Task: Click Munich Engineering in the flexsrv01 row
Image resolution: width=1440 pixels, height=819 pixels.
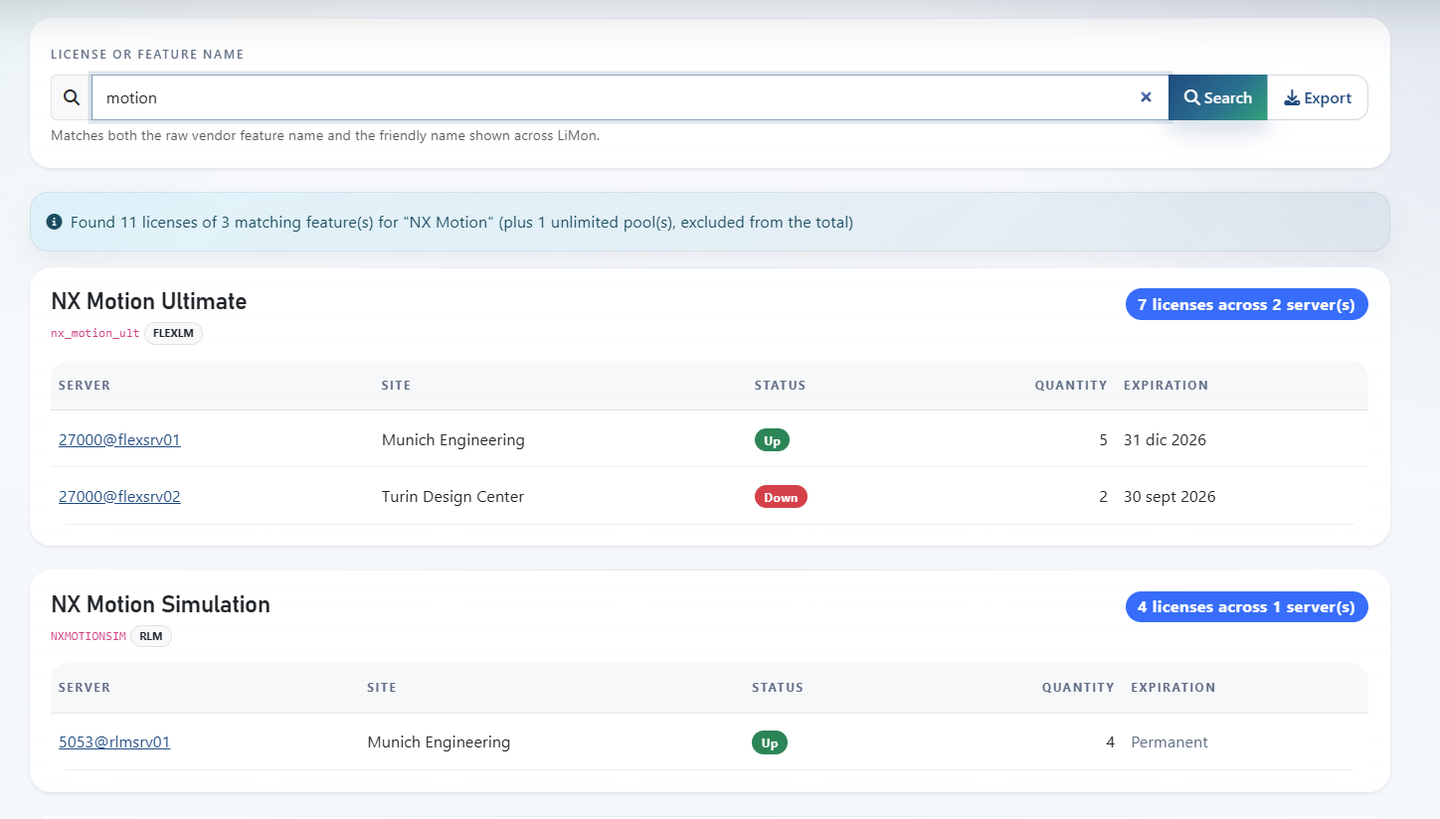Action: (x=453, y=439)
